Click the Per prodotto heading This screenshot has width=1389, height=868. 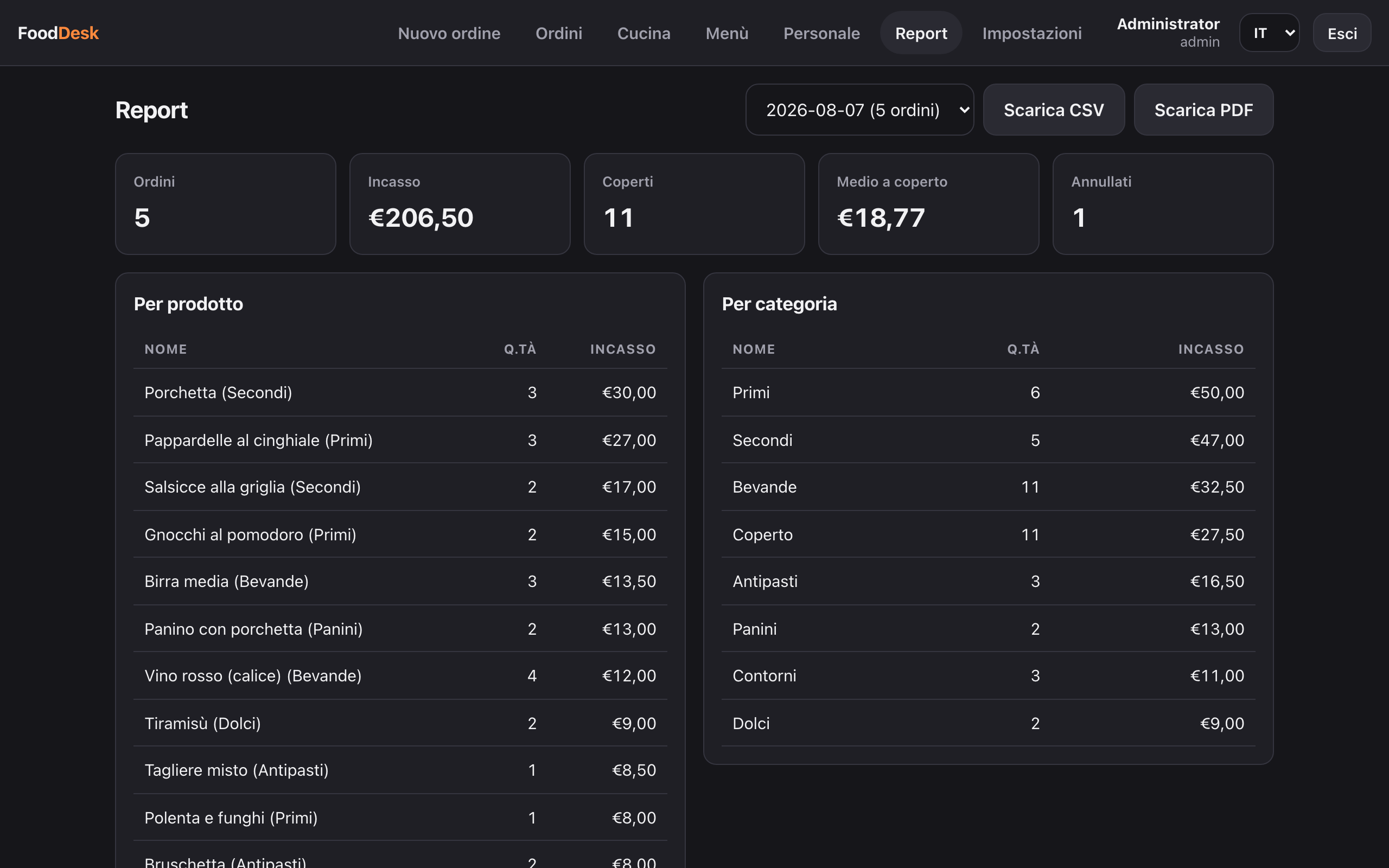(188, 304)
